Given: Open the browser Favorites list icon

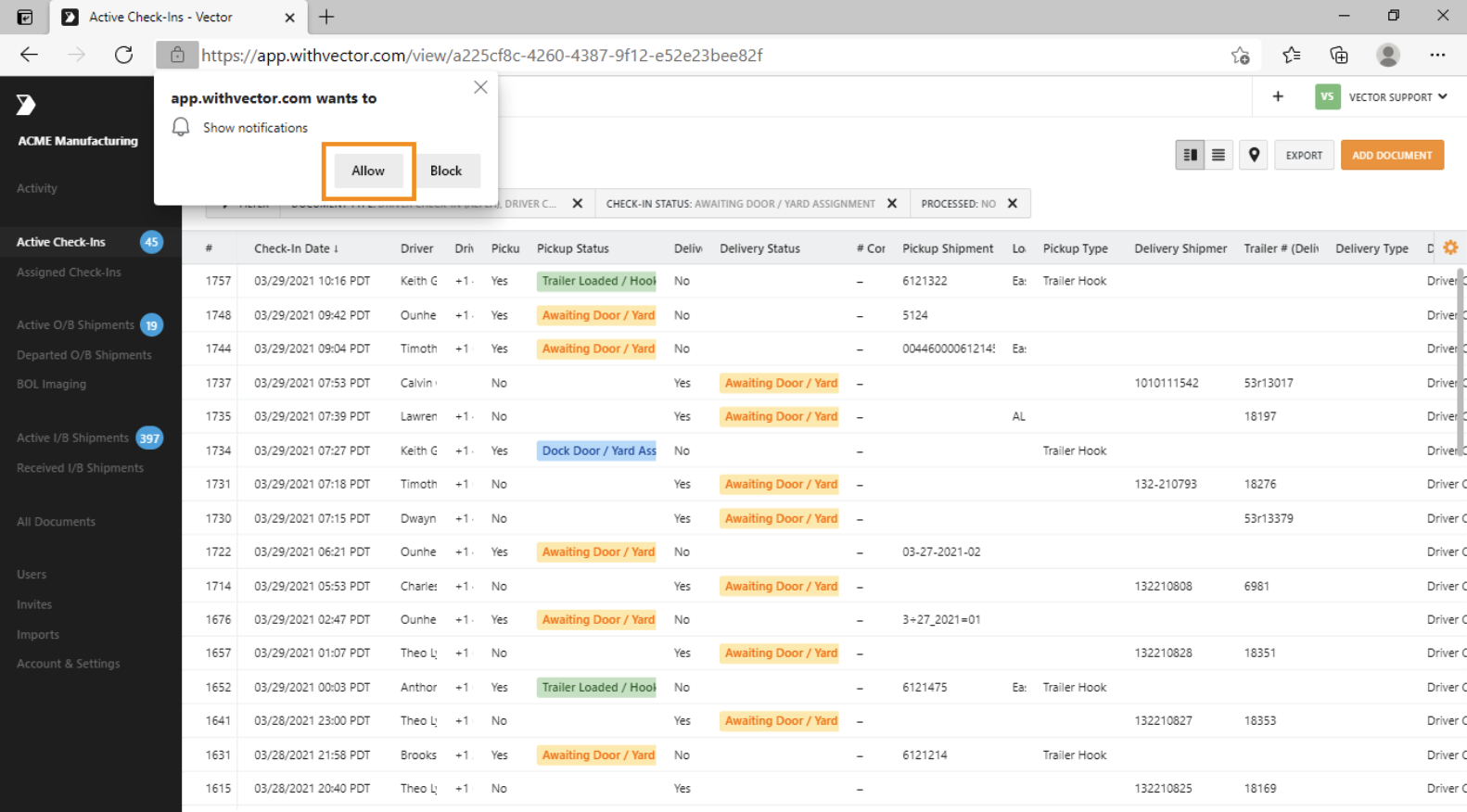Looking at the screenshot, I should tap(1291, 56).
